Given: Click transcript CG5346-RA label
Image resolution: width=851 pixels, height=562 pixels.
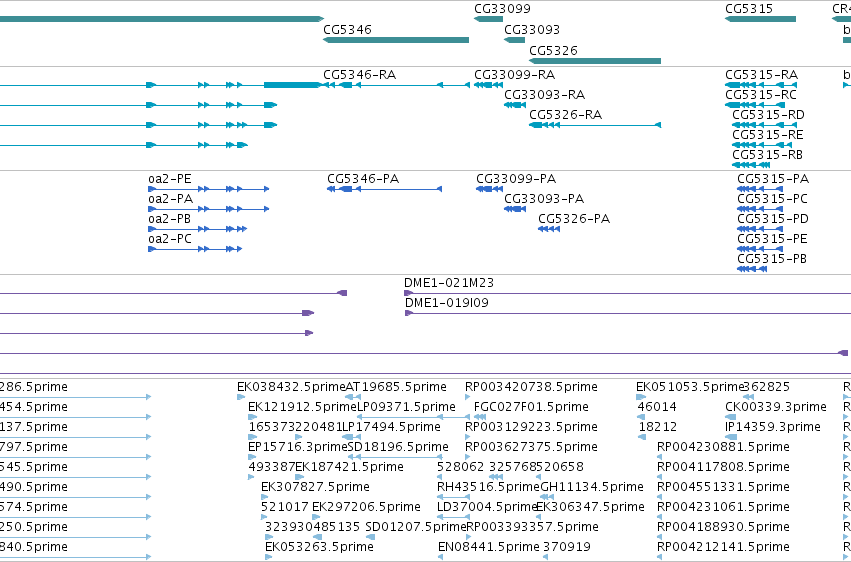Looking at the screenshot, I should [359, 75].
